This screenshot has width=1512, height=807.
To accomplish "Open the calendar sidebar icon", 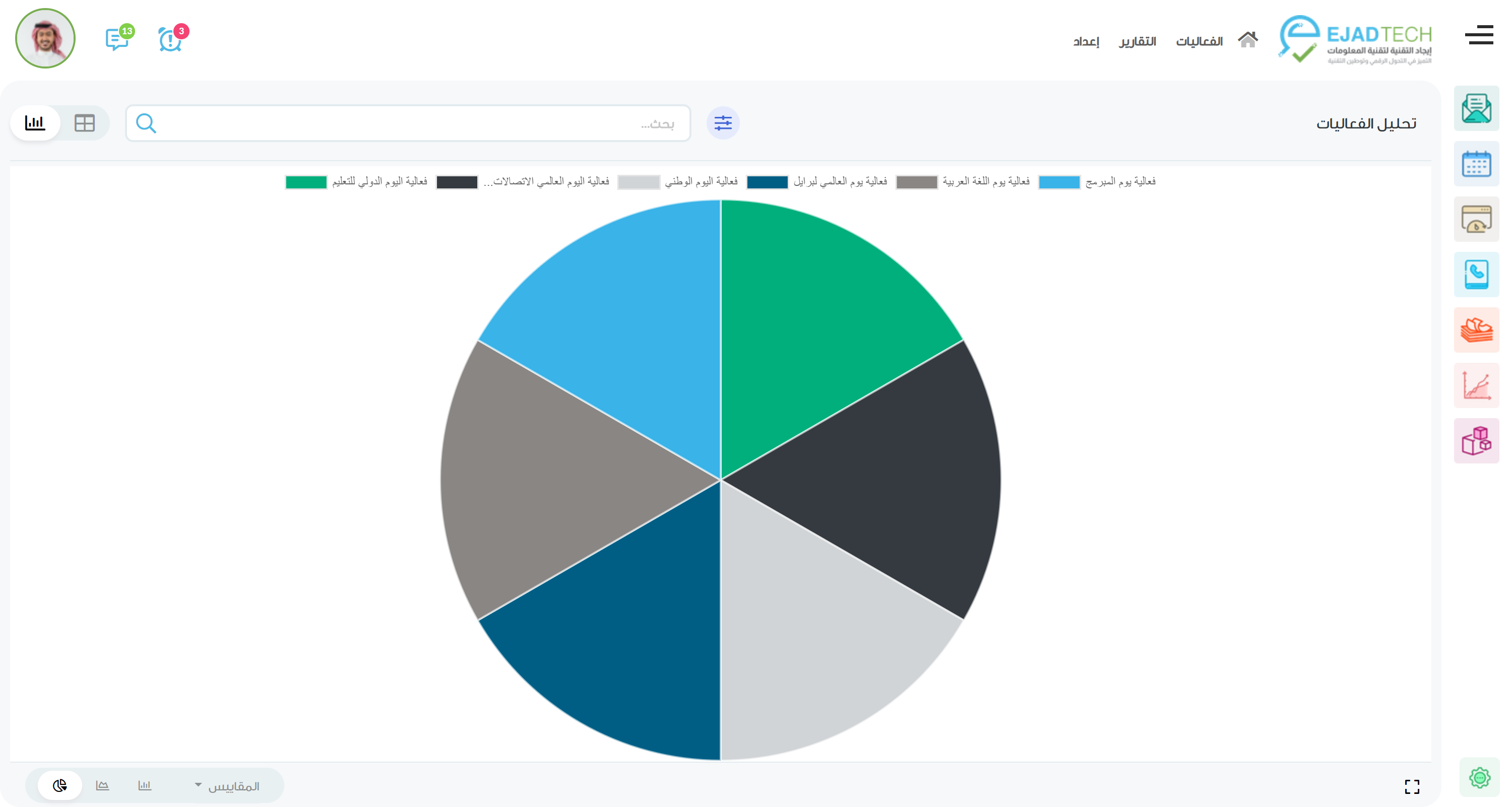I will [x=1476, y=164].
